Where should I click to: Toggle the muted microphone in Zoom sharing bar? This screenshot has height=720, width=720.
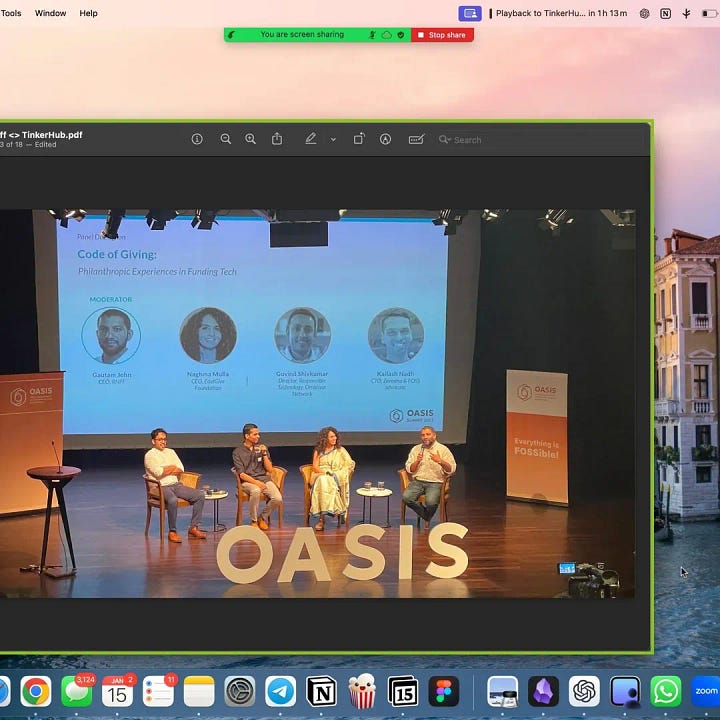coord(372,35)
